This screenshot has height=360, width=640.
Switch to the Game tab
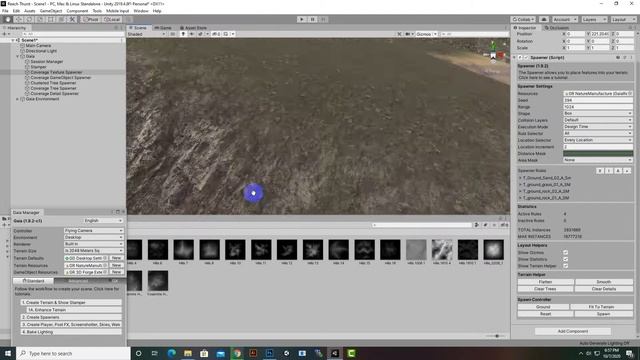163,28
